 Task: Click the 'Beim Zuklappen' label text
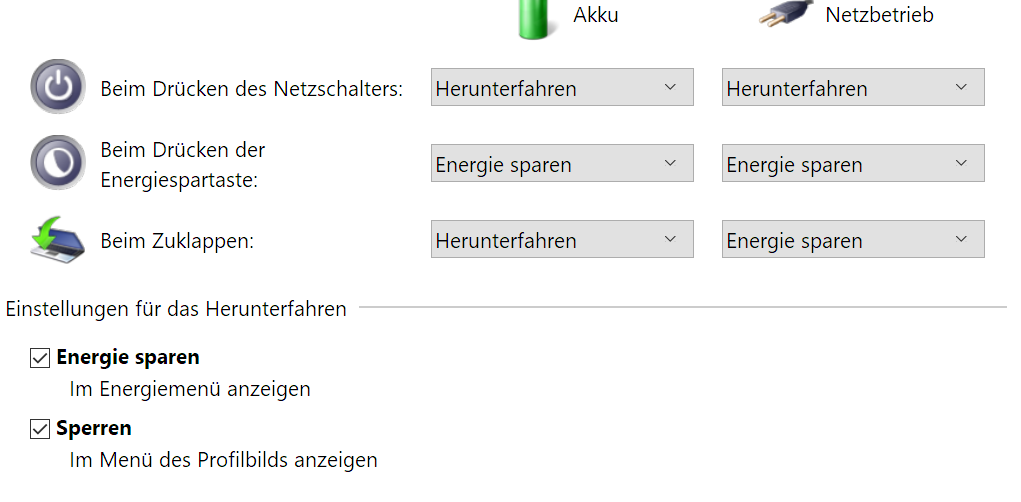point(177,241)
